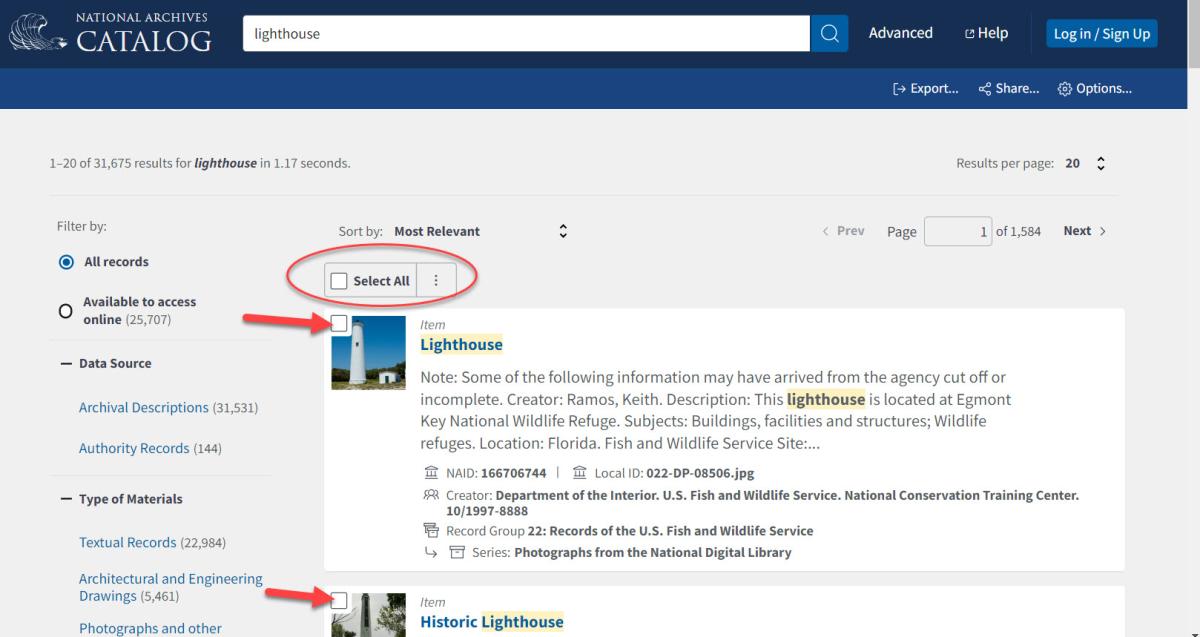Viewport: 1200px width, 637px height.
Task: Open the Options gear menu
Action: 1094,88
